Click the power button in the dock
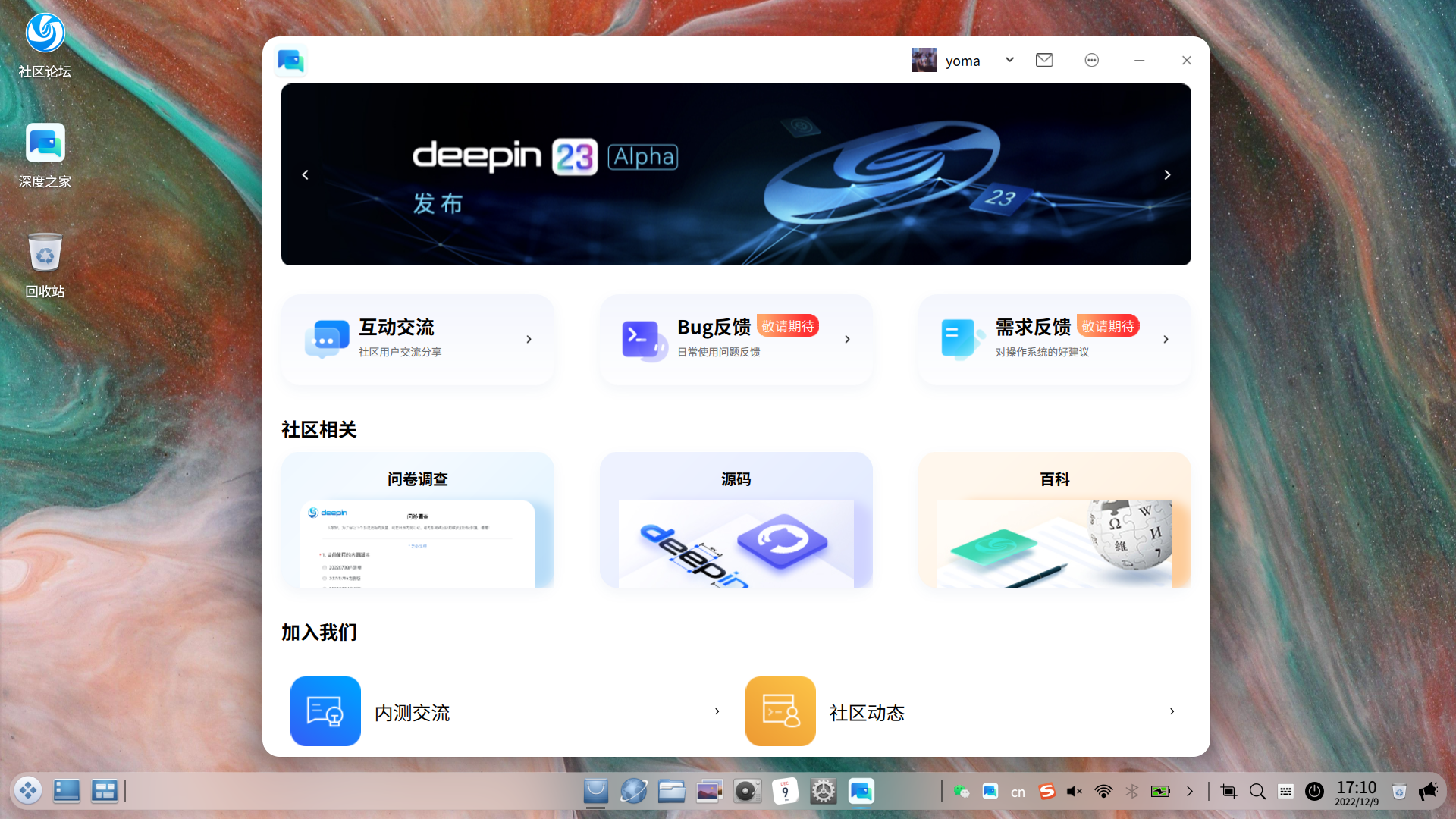Image resolution: width=1456 pixels, height=819 pixels. [x=1314, y=792]
